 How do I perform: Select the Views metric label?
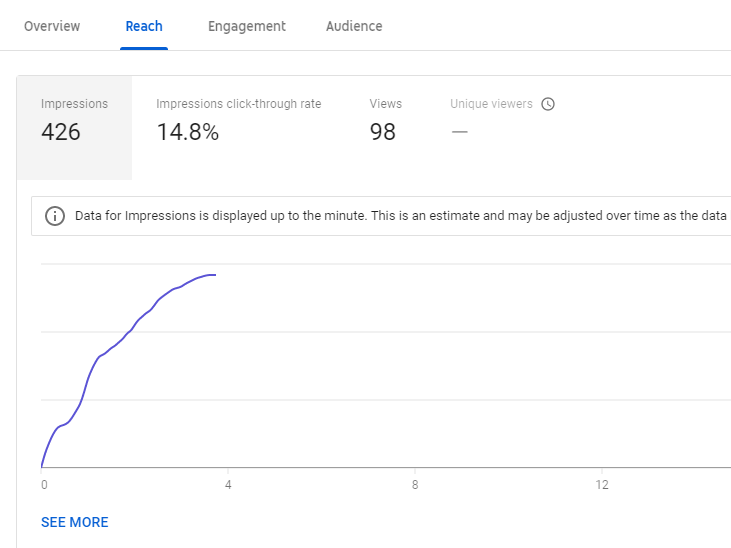385,104
